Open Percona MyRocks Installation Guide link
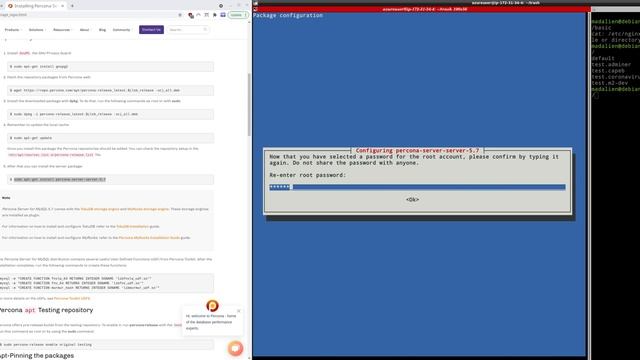640x360 pixels. pos(149,238)
